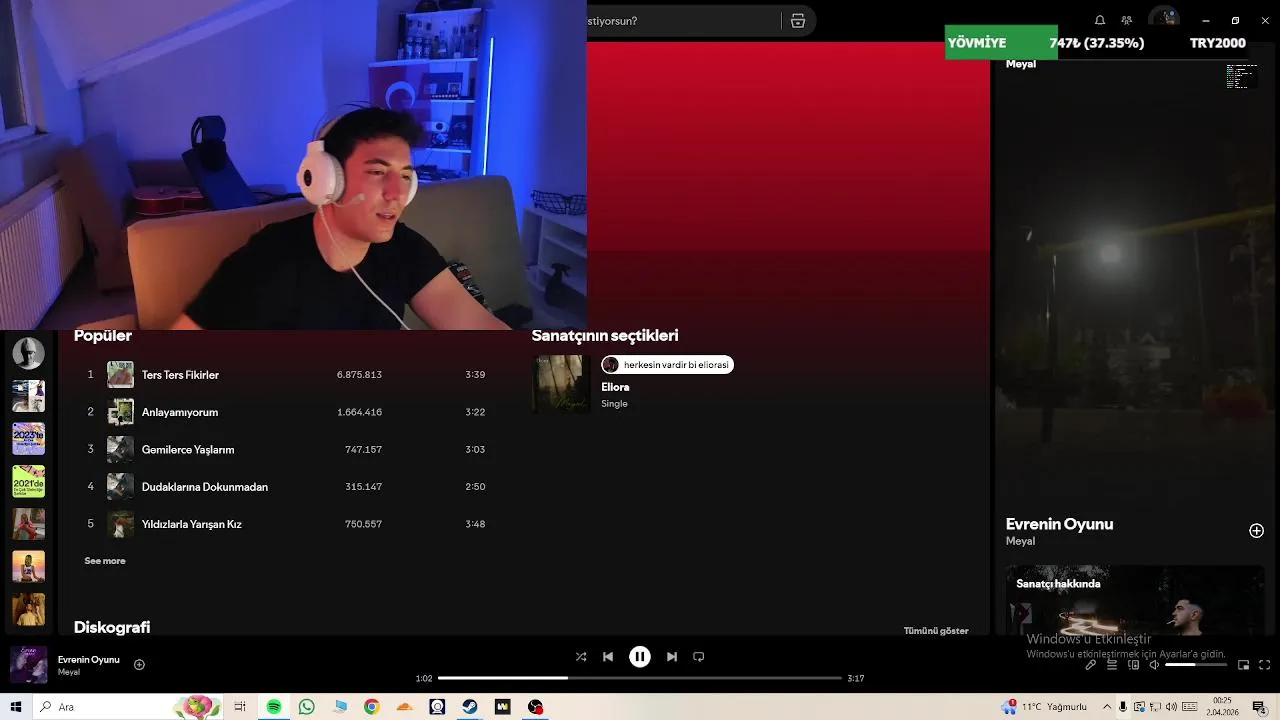Open the Eliora album cover thumbnail

point(561,384)
